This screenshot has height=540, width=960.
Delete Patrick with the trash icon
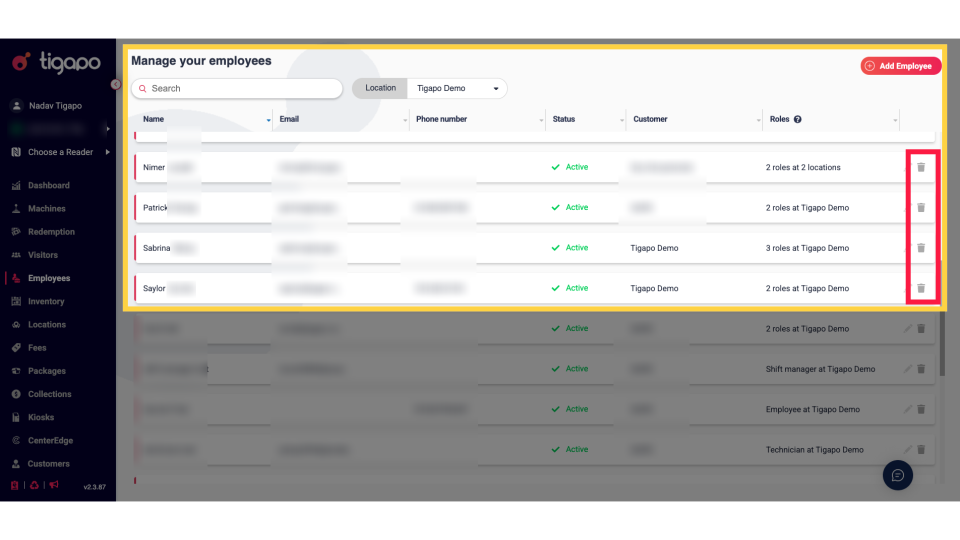coord(921,208)
